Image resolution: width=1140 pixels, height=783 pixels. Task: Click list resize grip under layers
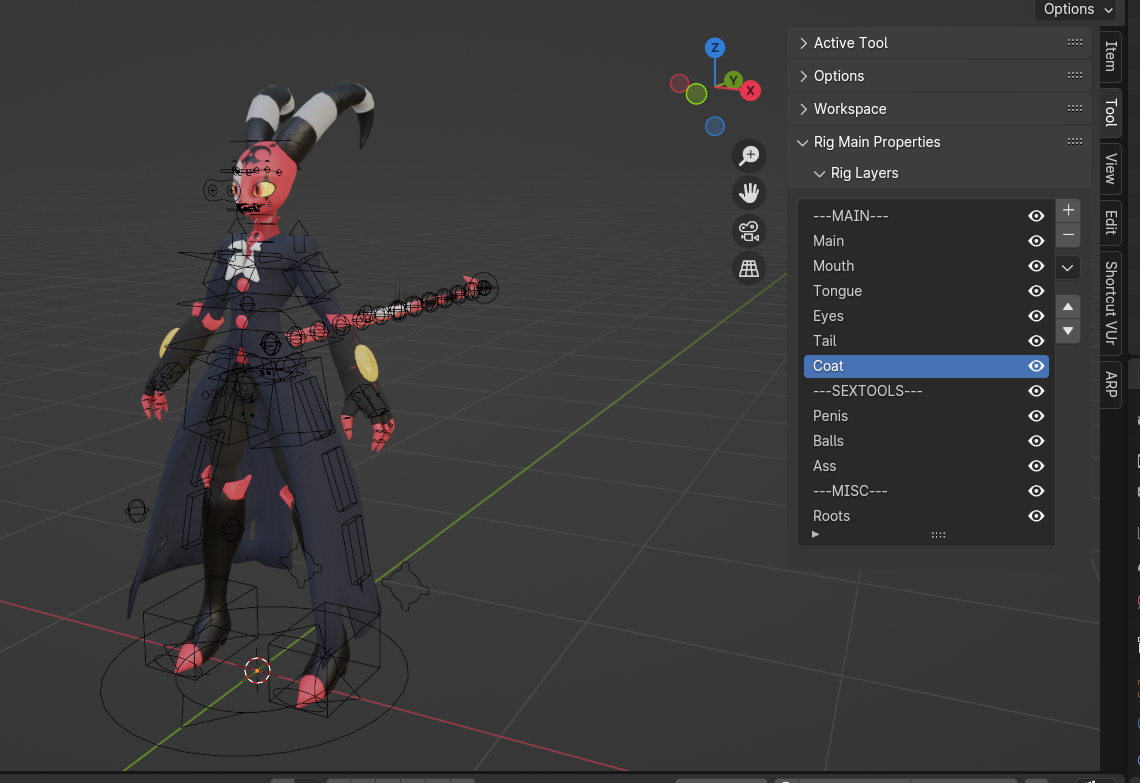tap(938, 534)
